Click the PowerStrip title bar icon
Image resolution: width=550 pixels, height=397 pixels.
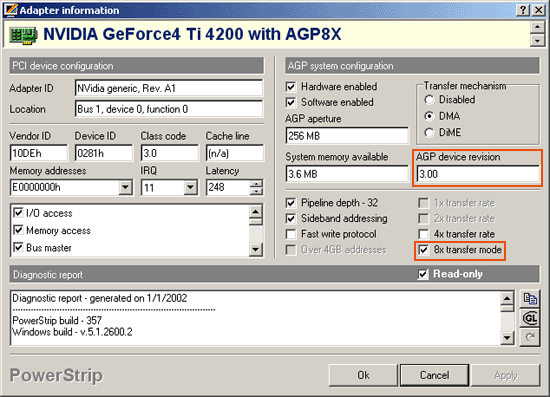(11, 10)
